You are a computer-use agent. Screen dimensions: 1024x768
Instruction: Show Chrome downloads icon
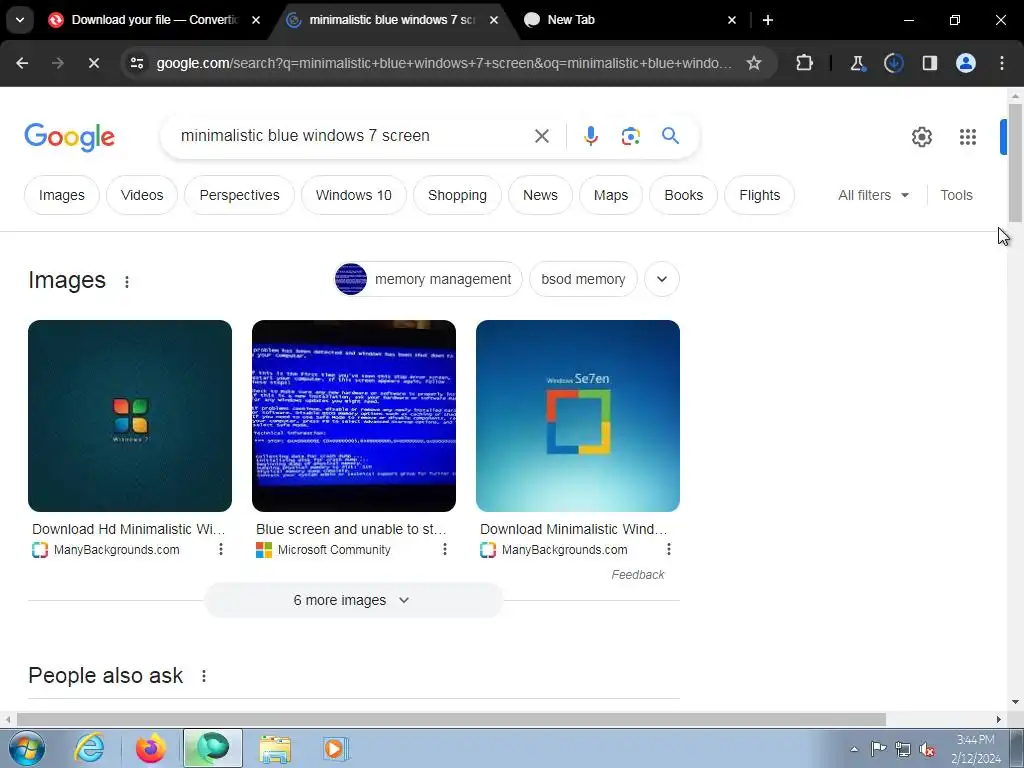893,63
